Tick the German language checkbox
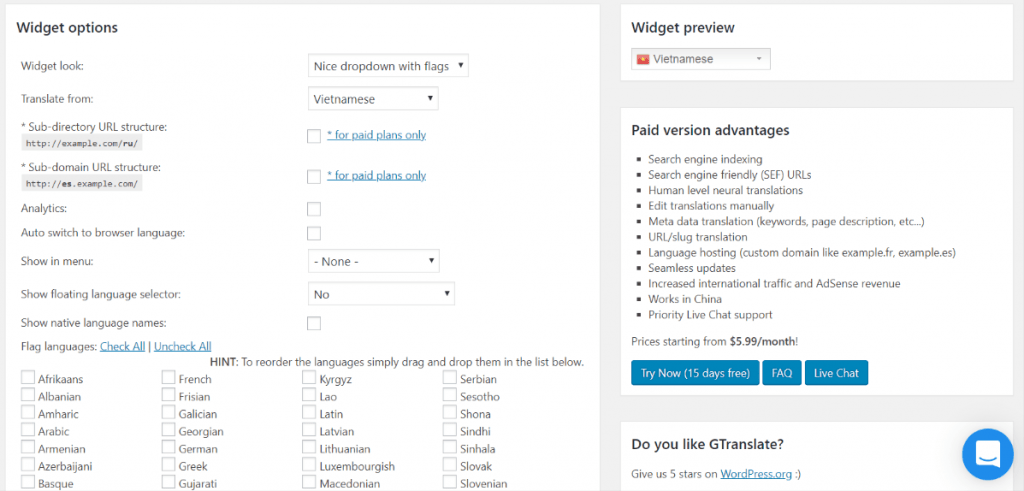This screenshot has height=491, width=1024. click(168, 448)
